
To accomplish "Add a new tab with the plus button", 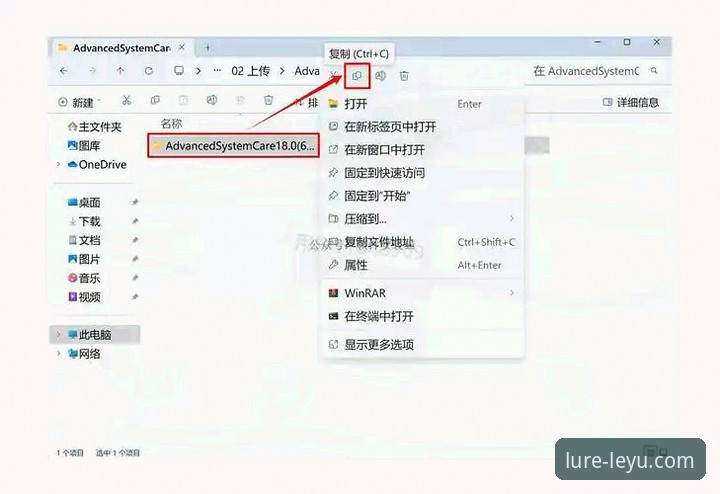I will [208, 47].
